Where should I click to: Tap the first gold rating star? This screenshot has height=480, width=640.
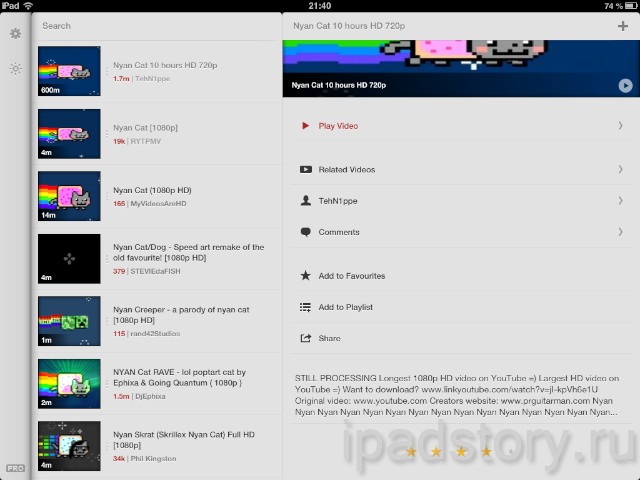pos(411,451)
